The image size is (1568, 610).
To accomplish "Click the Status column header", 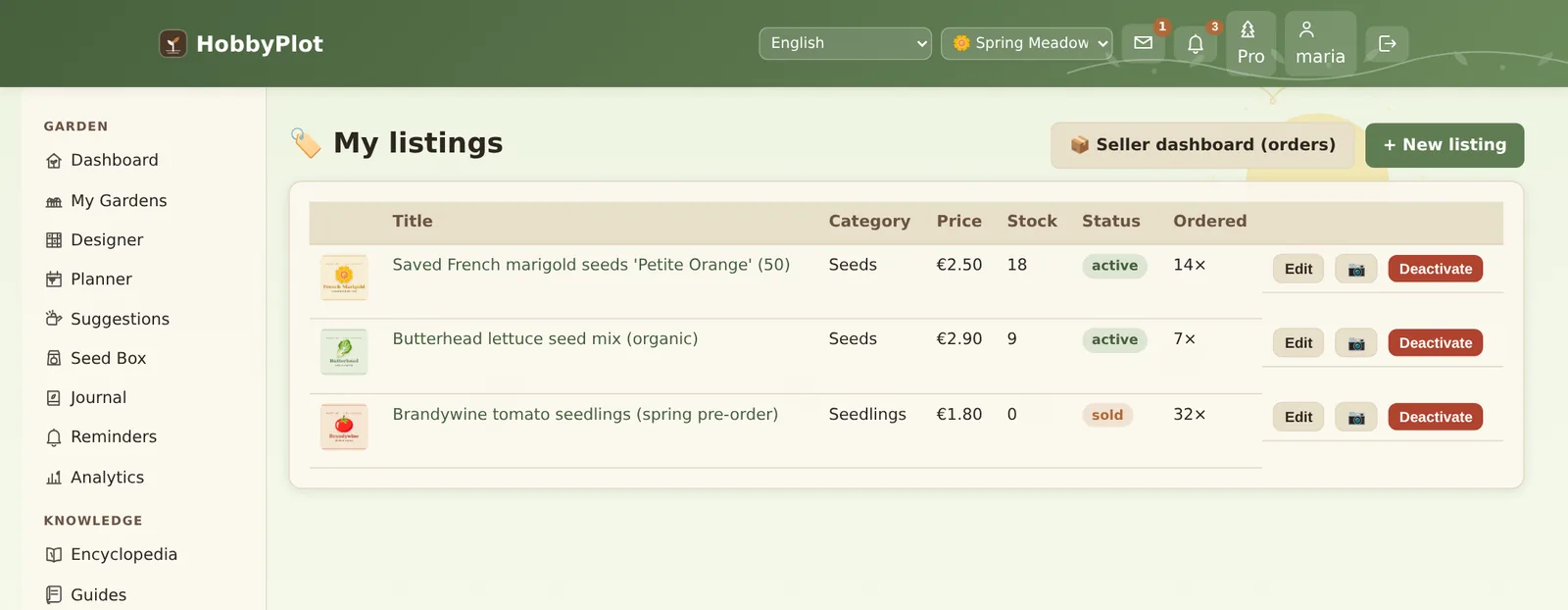I will tap(1111, 222).
